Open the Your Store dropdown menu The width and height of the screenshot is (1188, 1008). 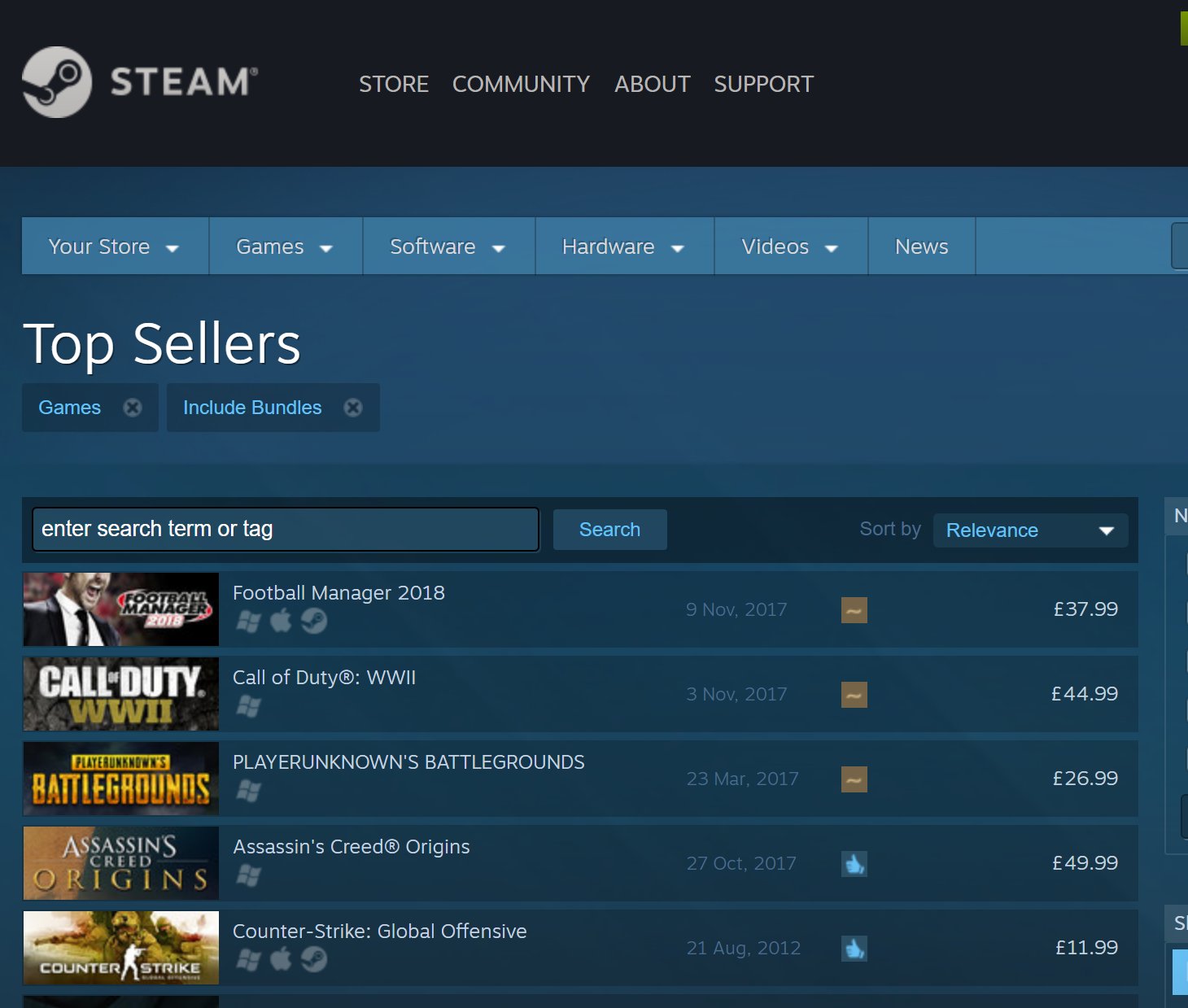[x=115, y=247]
